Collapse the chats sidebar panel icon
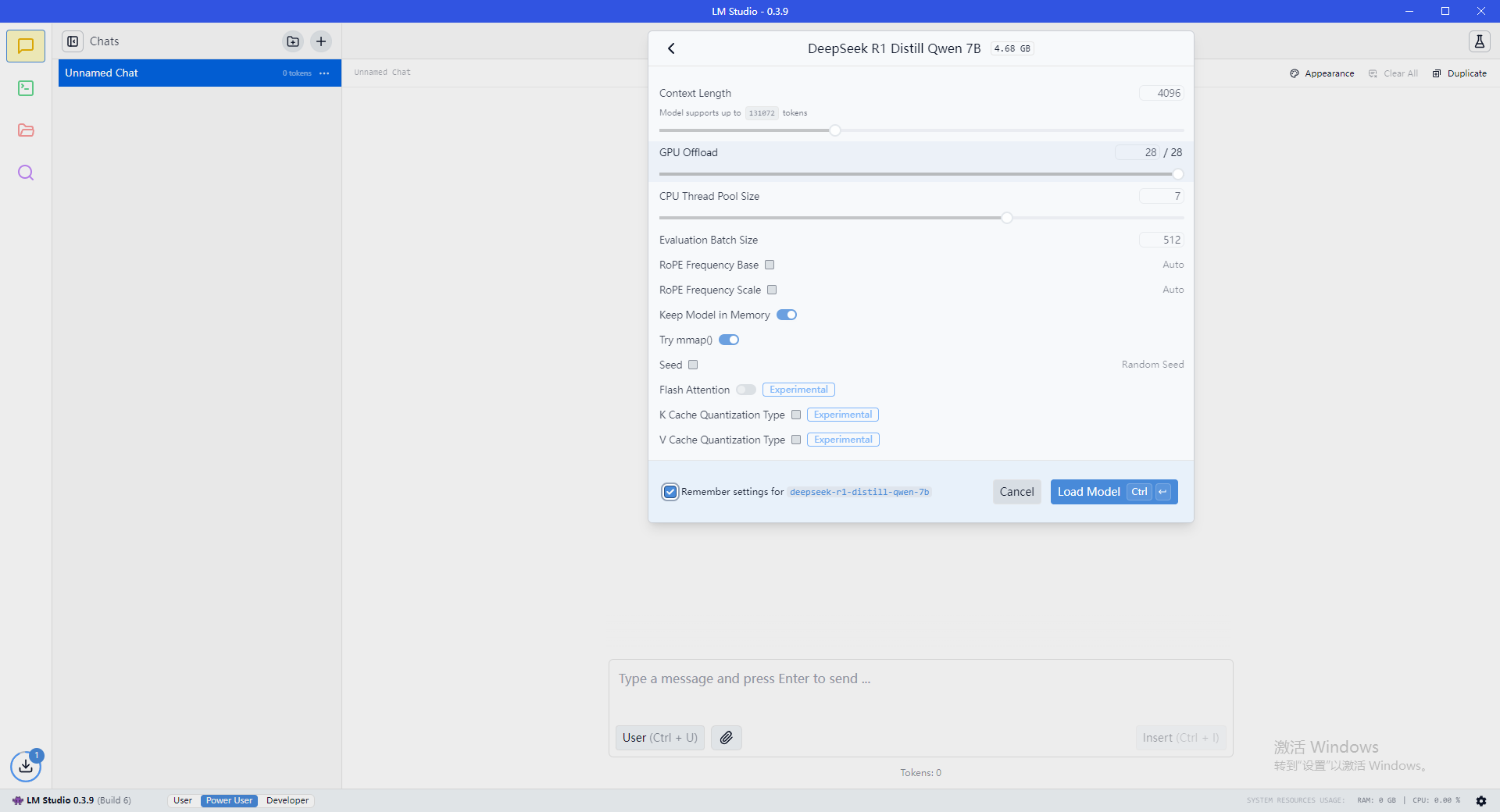Image resolution: width=1500 pixels, height=812 pixels. [73, 41]
